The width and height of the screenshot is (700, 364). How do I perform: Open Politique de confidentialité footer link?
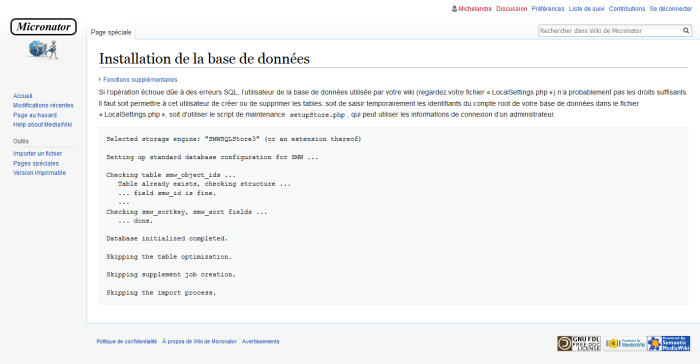[127, 342]
